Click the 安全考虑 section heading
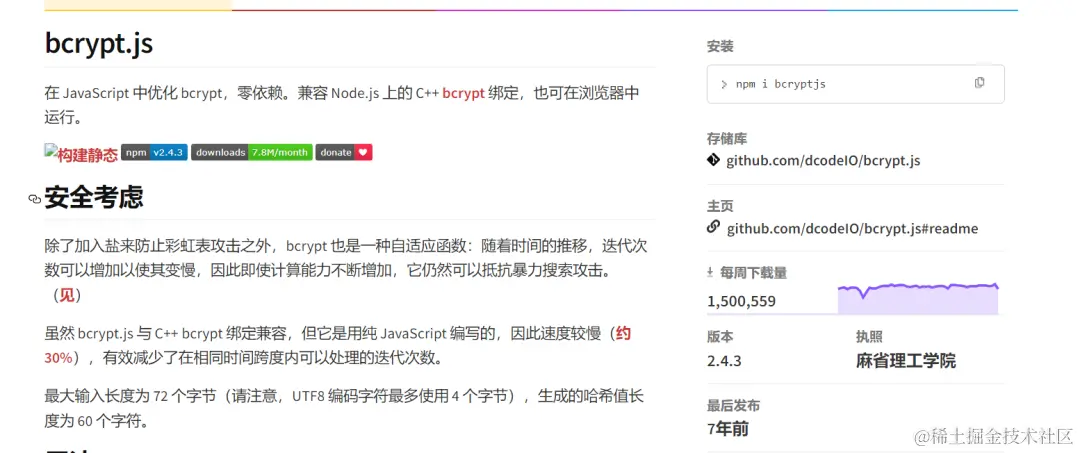 [94, 198]
